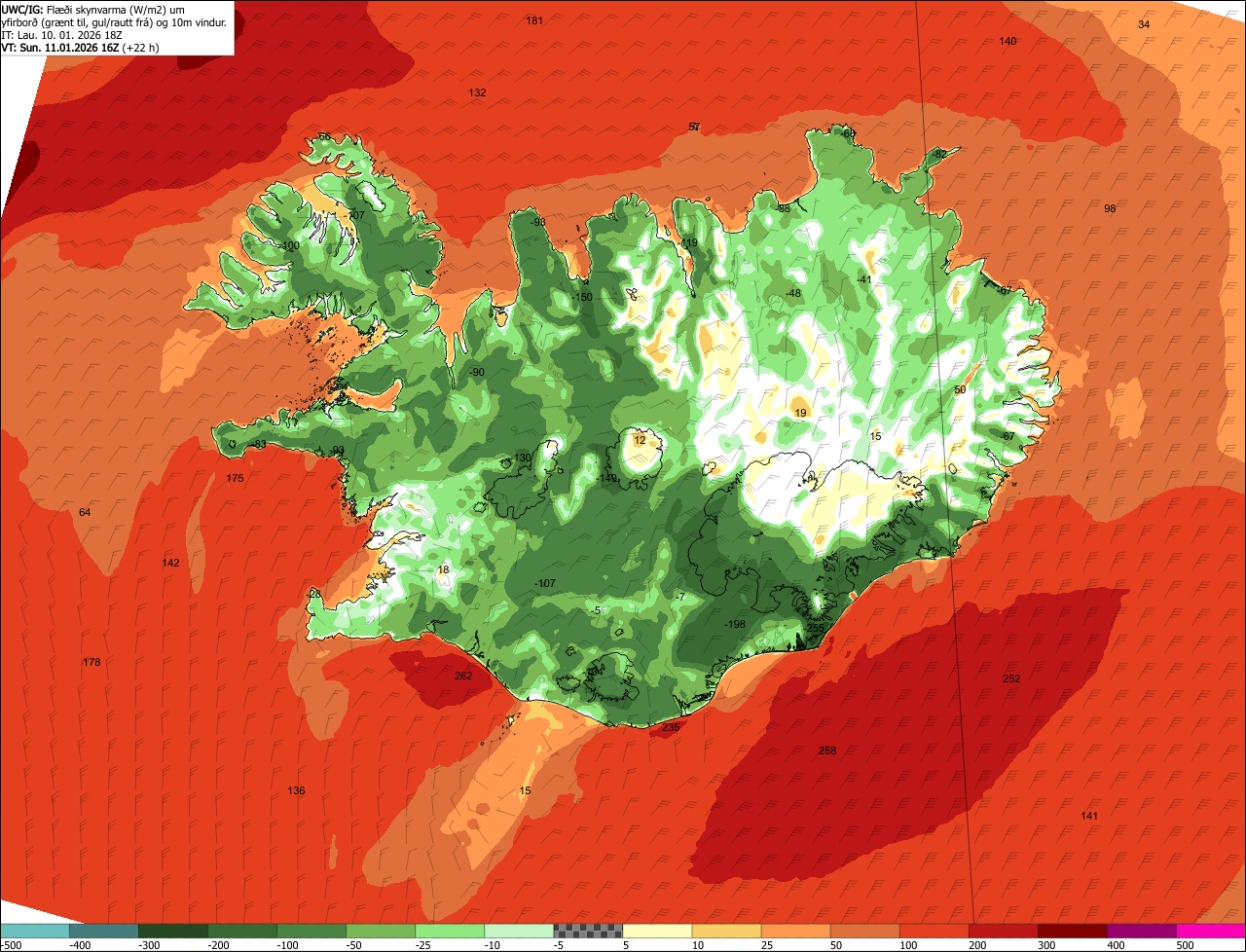The width and height of the screenshot is (1246, 952).
Task: Click the purple swatch between 400 and 500
Action: click(x=1142, y=931)
